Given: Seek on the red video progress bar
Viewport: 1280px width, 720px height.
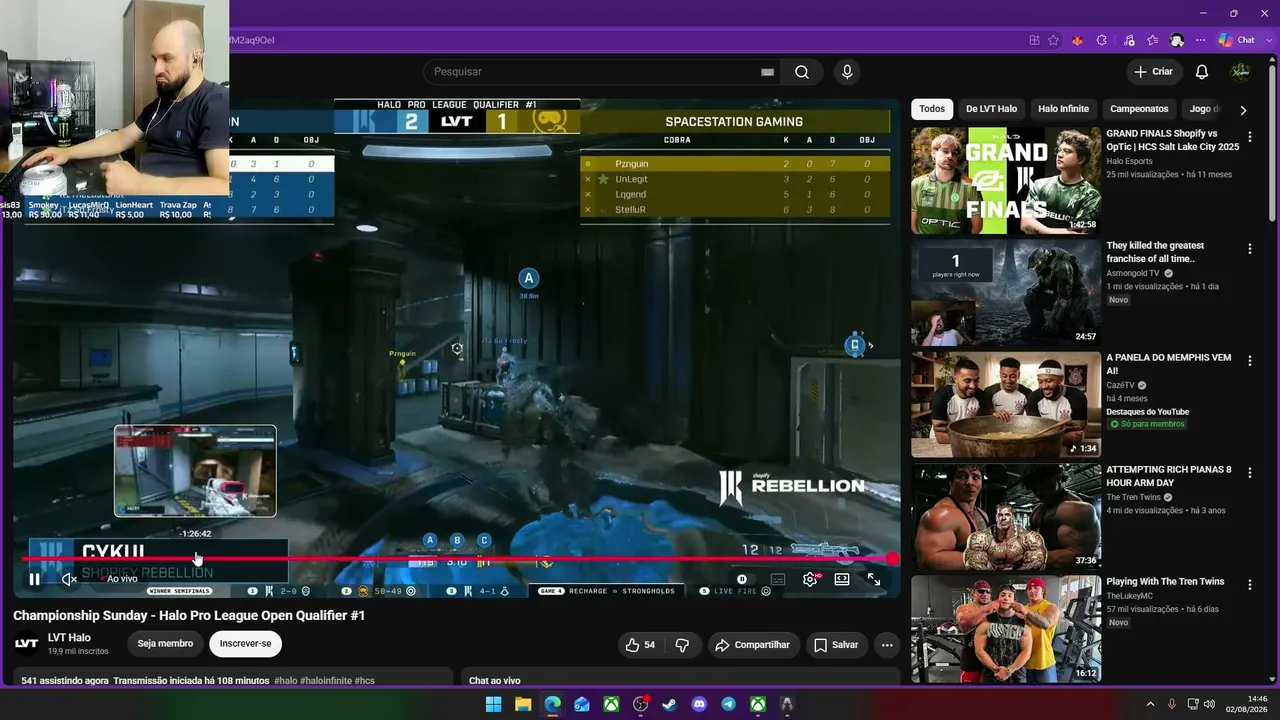Looking at the screenshot, I should [x=457, y=559].
